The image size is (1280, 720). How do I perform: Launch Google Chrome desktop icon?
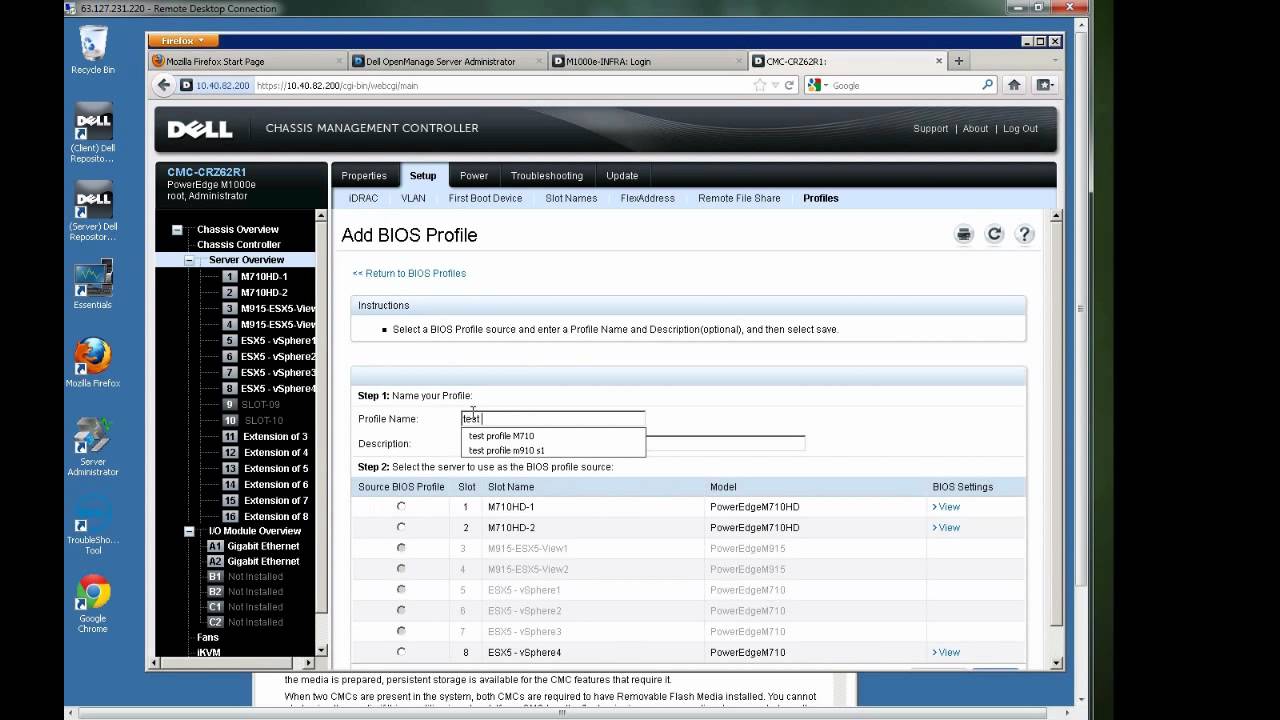pyautogui.click(x=93, y=604)
